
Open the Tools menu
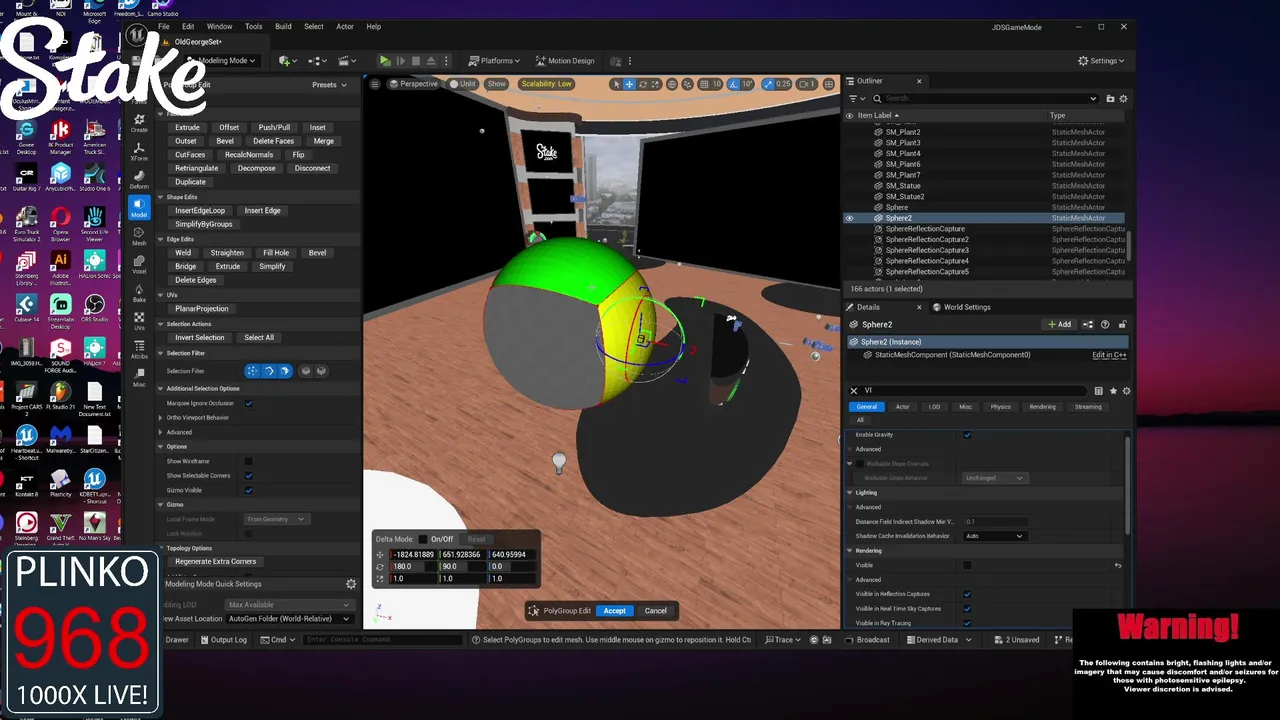click(254, 27)
